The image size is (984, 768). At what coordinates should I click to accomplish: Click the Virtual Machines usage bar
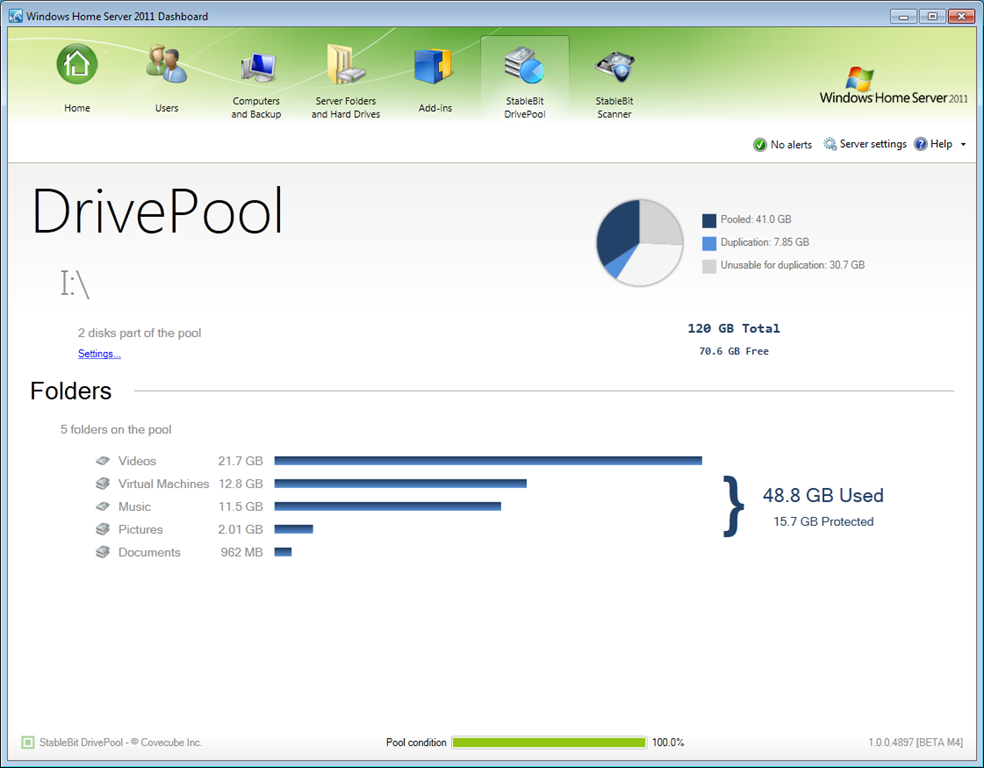pos(400,483)
